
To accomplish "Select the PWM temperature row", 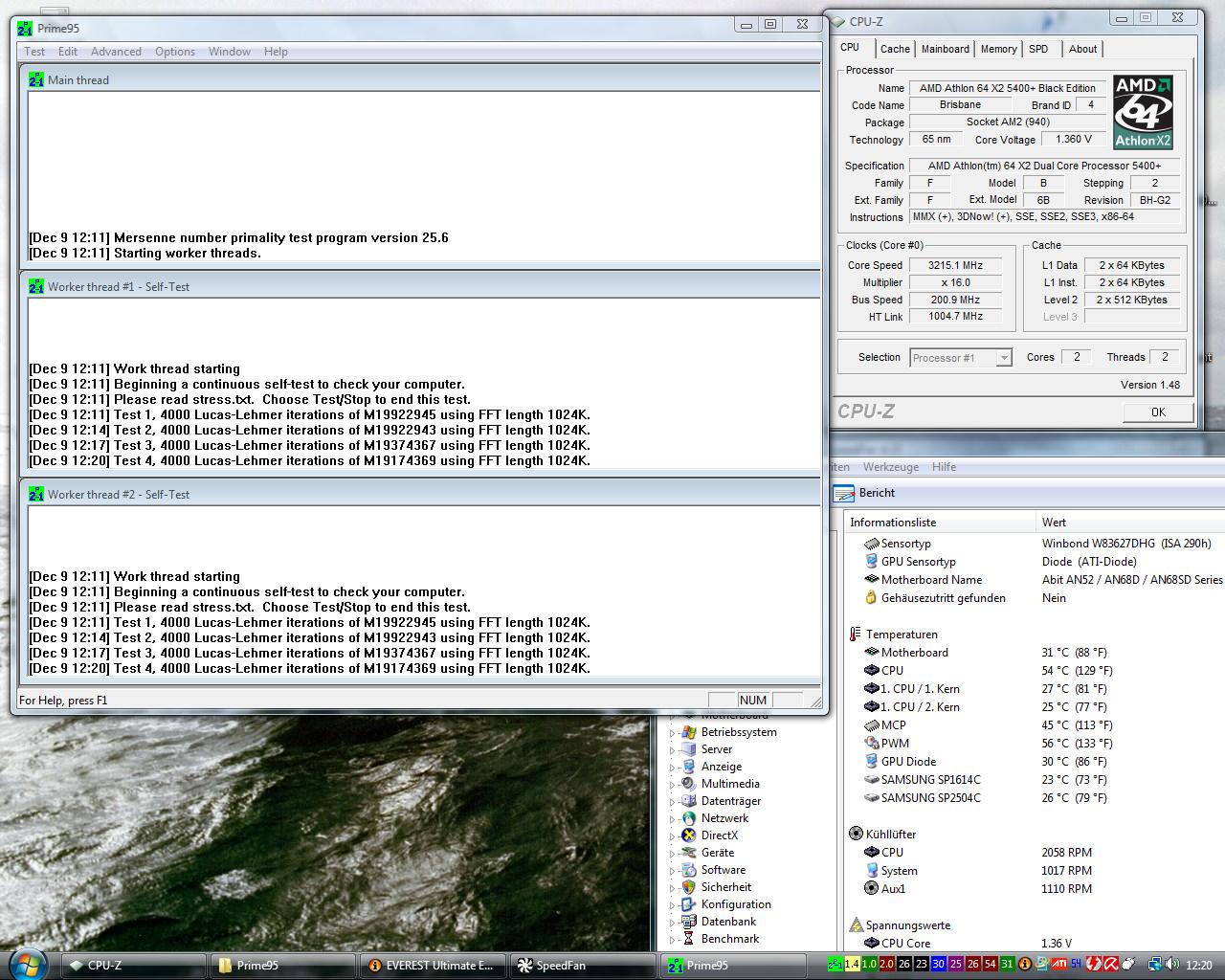I will (x=1034, y=744).
